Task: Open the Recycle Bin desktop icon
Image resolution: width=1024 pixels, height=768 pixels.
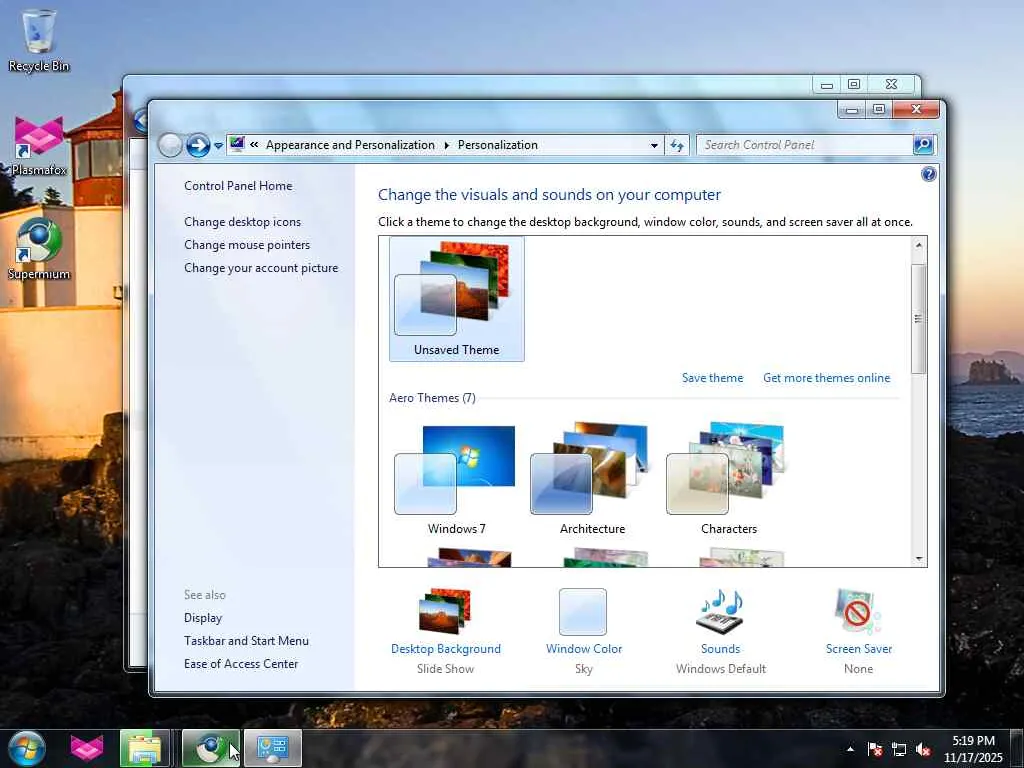Action: (39, 40)
